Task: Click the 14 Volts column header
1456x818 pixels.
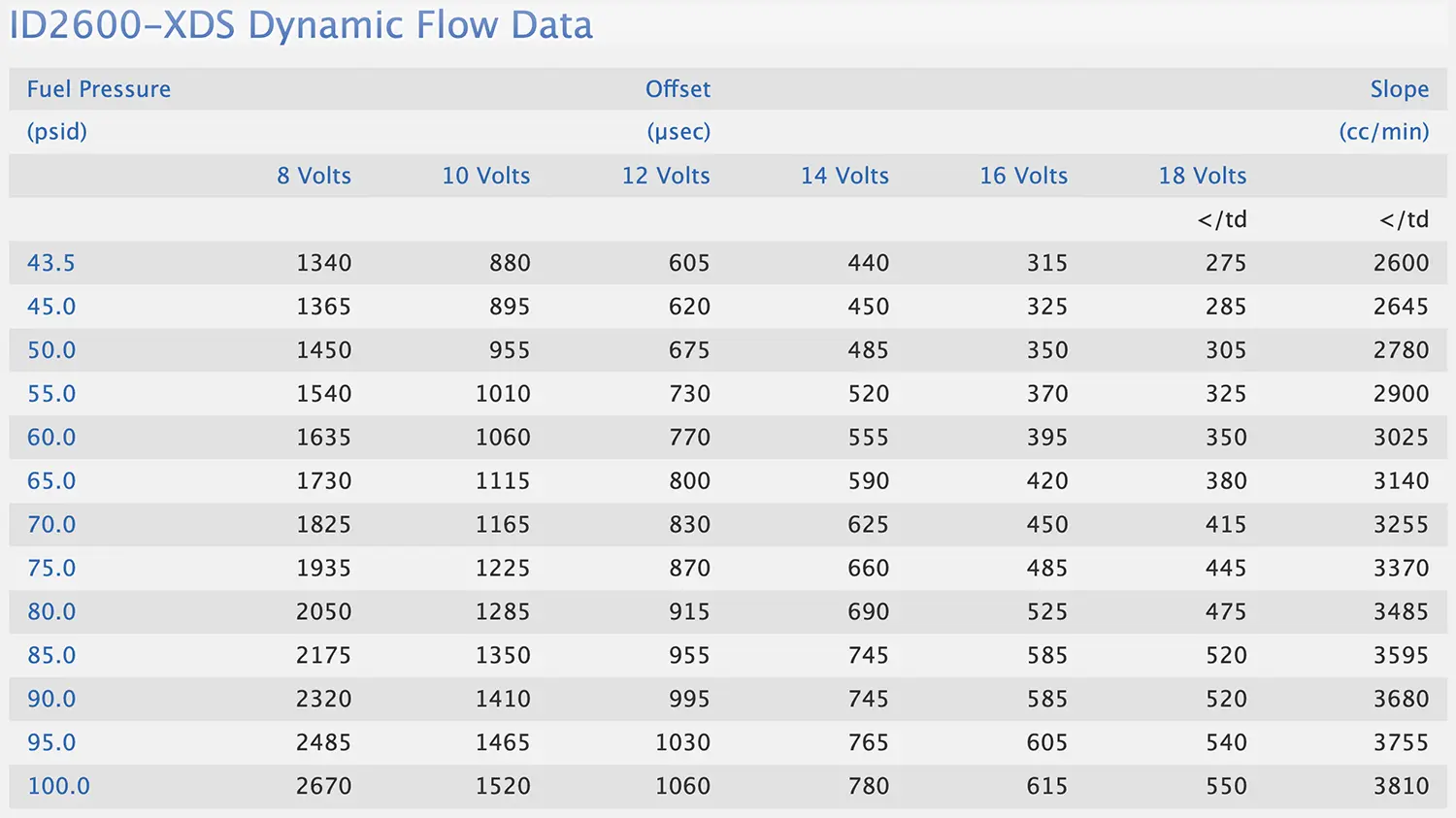Action: (x=844, y=176)
